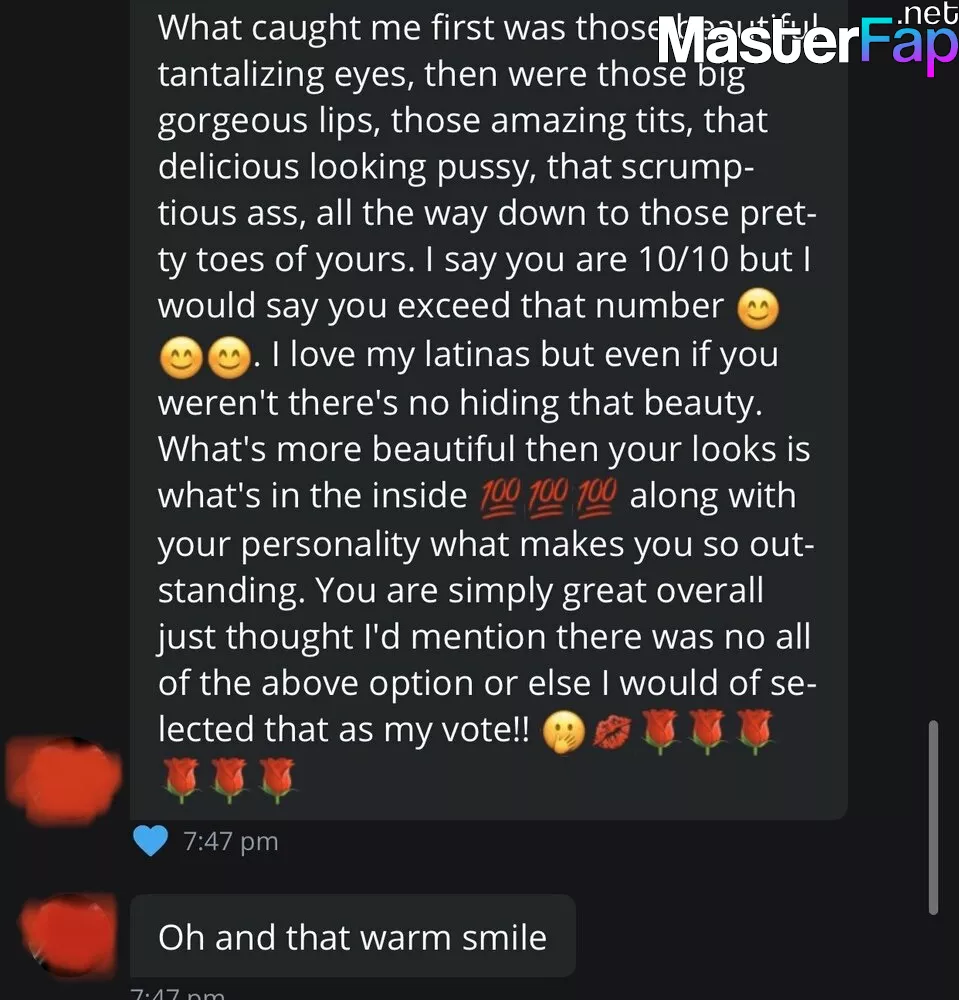Click the 7:47 pm timestamp under the long message
Viewport: 959px width, 1000px height.
tap(231, 841)
